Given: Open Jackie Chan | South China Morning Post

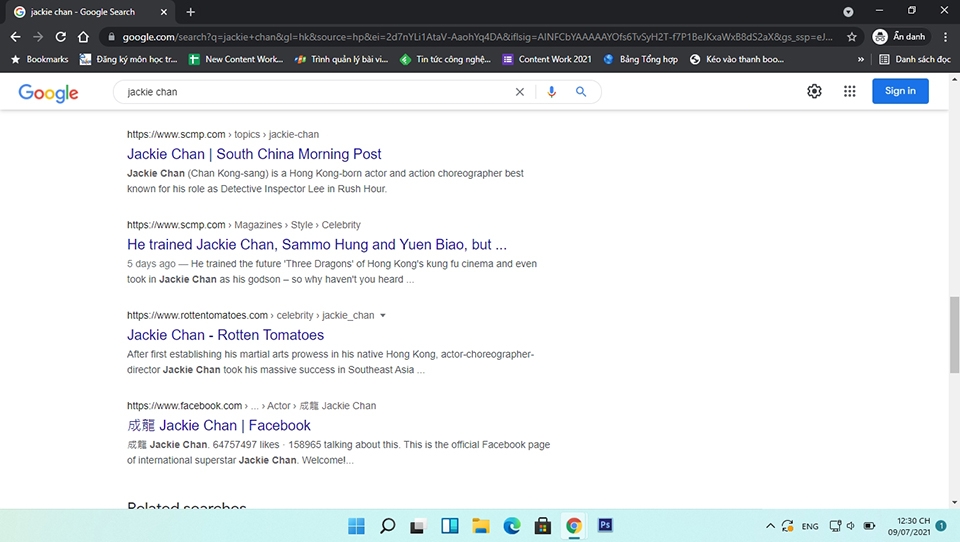Looking at the screenshot, I should [x=254, y=154].
